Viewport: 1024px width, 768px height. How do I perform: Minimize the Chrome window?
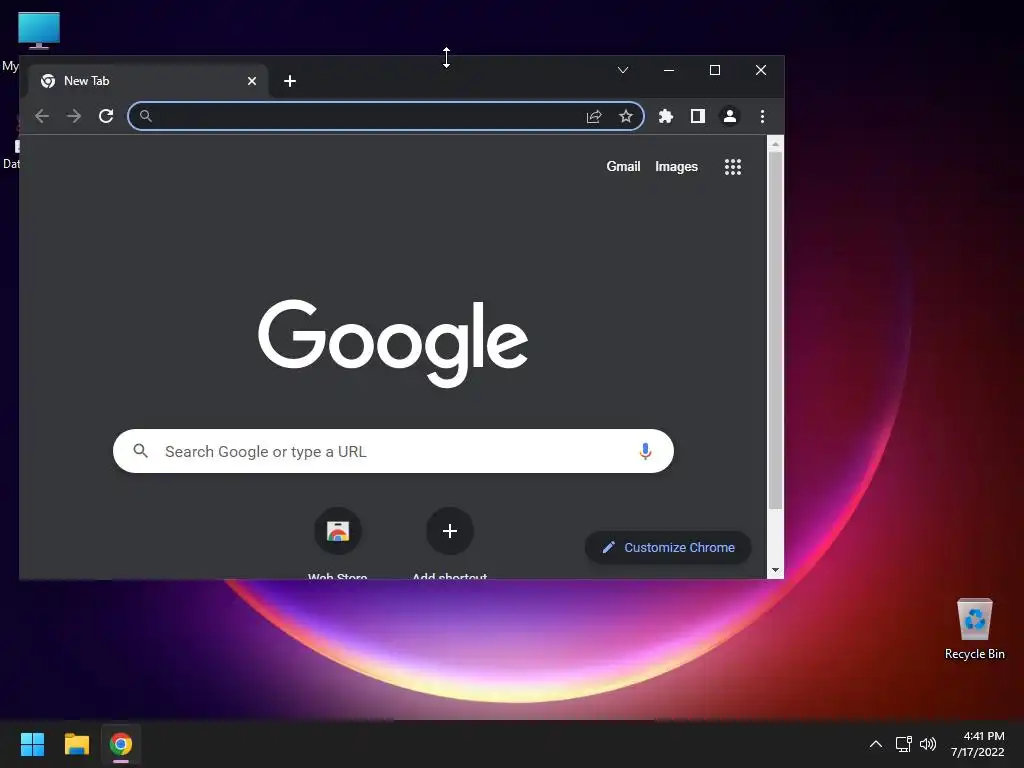(669, 70)
